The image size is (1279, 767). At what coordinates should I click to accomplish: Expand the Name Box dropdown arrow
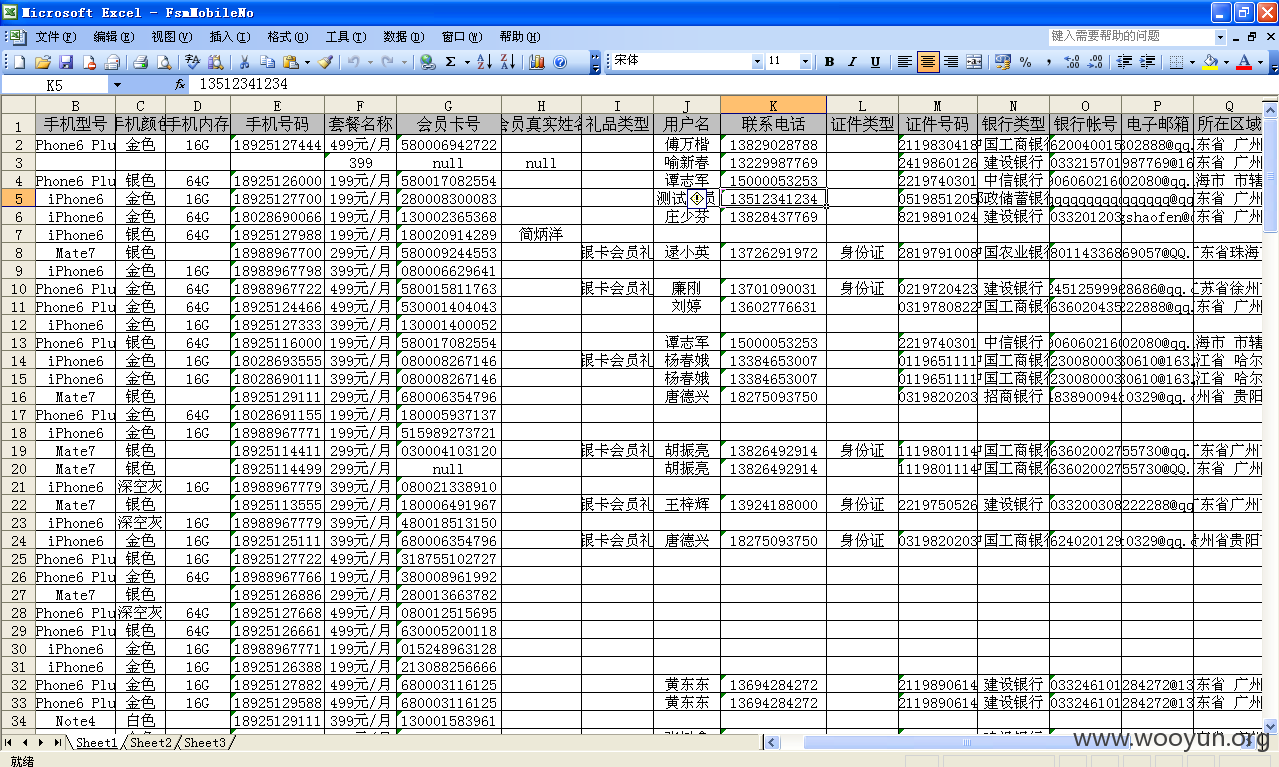coord(117,85)
